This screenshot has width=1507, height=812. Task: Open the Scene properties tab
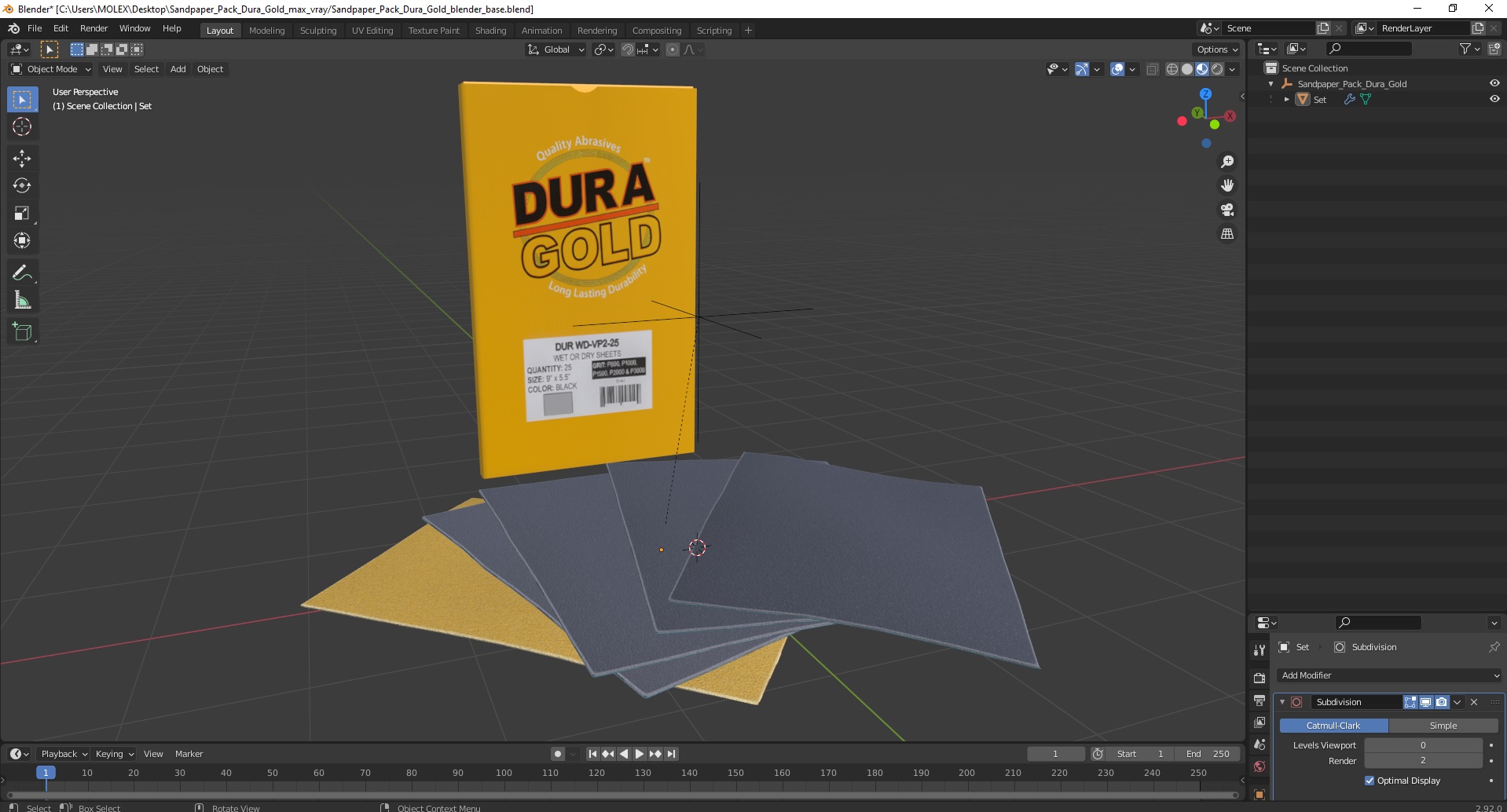pyautogui.click(x=1259, y=744)
